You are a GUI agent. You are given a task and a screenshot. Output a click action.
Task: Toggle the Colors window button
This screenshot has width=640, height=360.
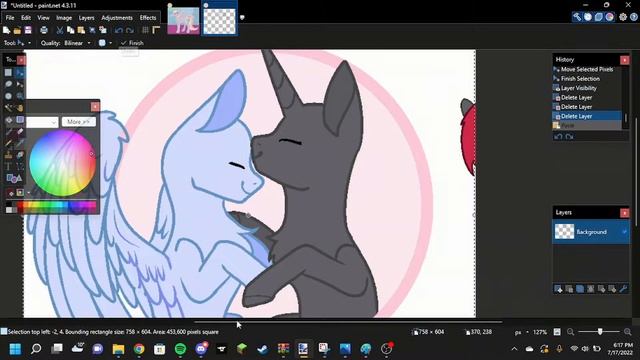pyautogui.click(x=610, y=17)
